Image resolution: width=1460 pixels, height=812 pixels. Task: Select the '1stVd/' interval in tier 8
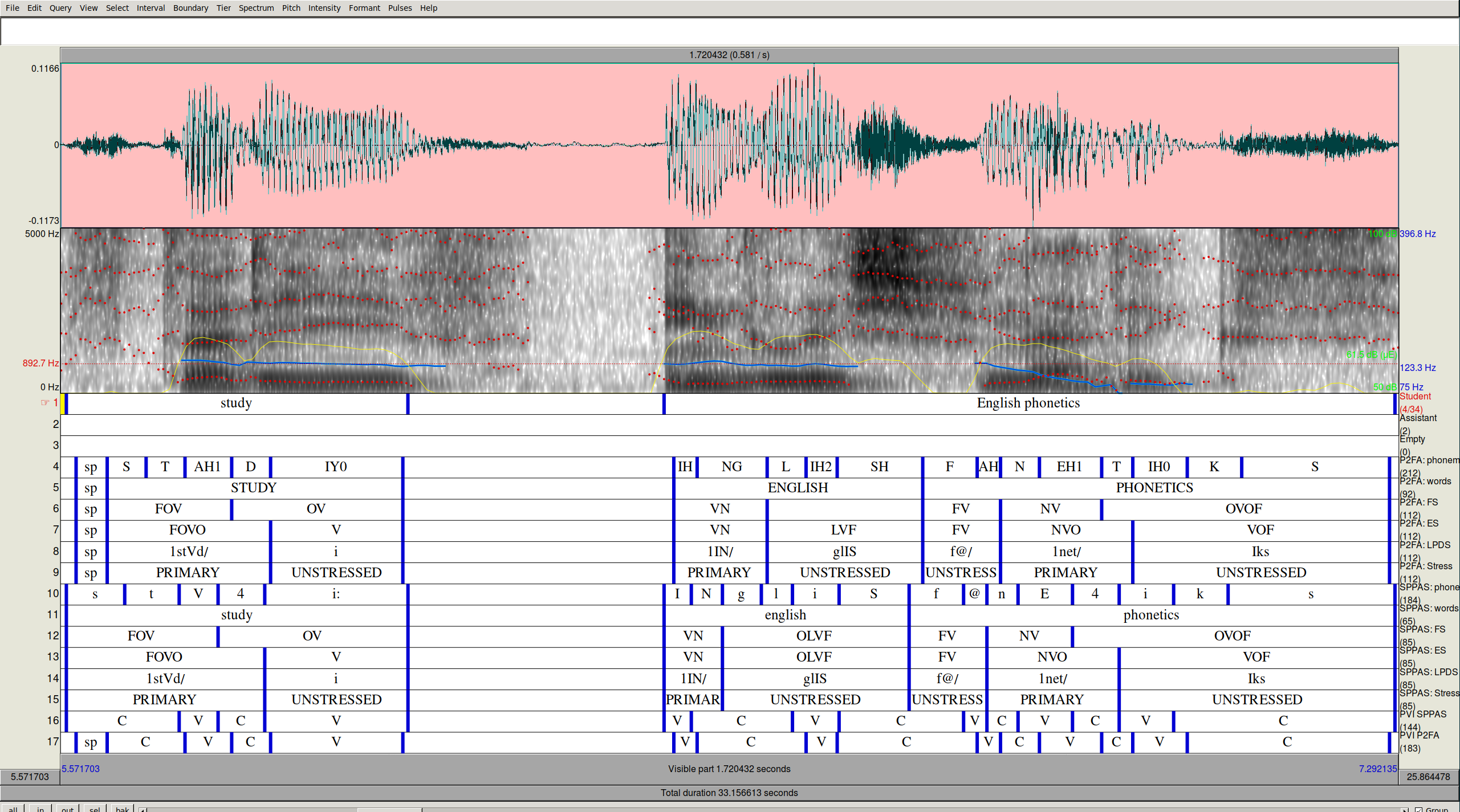pos(189,552)
